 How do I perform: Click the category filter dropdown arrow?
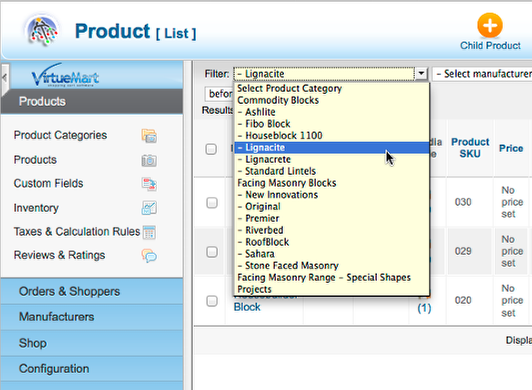point(421,73)
